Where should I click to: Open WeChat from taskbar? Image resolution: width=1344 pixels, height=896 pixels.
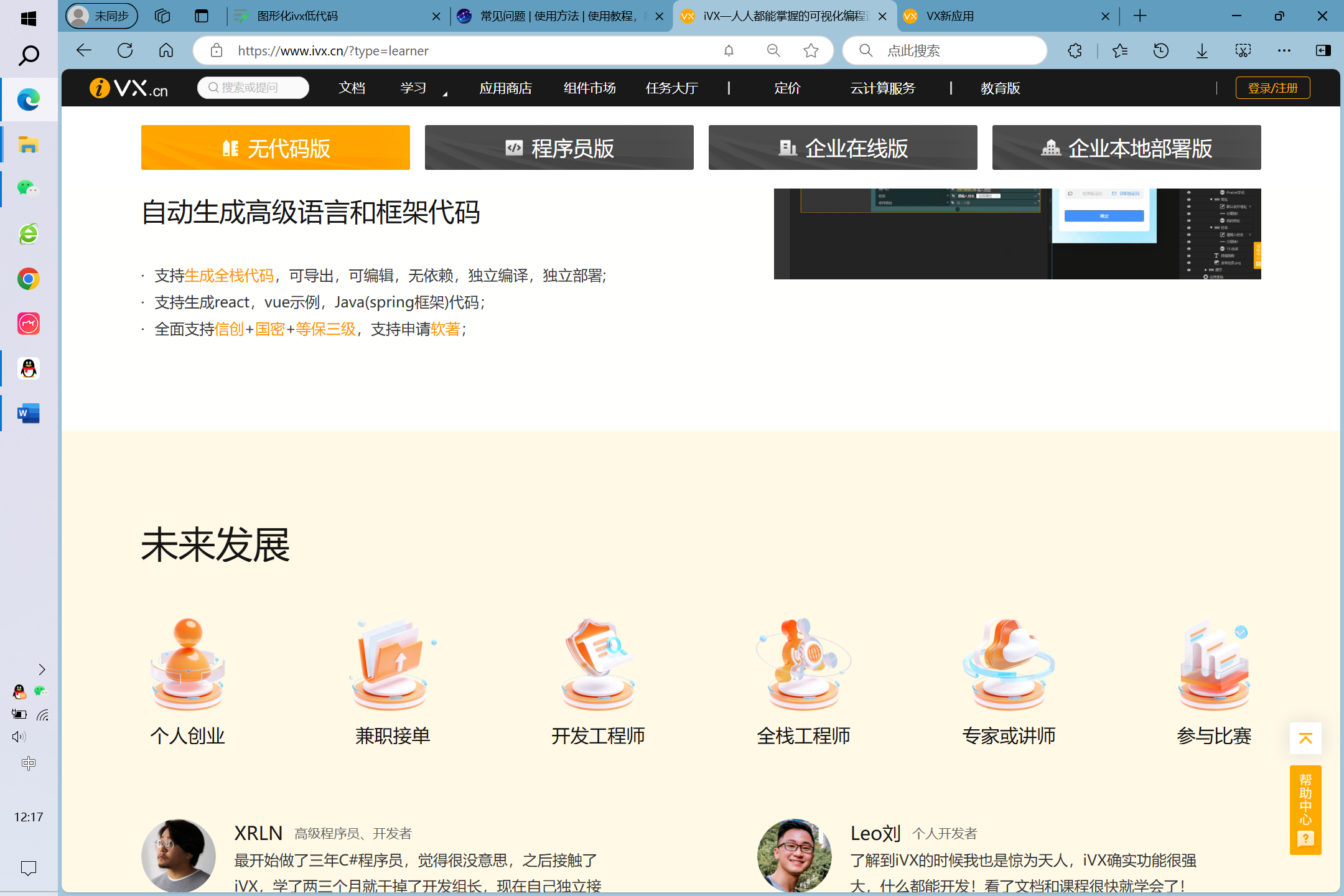29,189
